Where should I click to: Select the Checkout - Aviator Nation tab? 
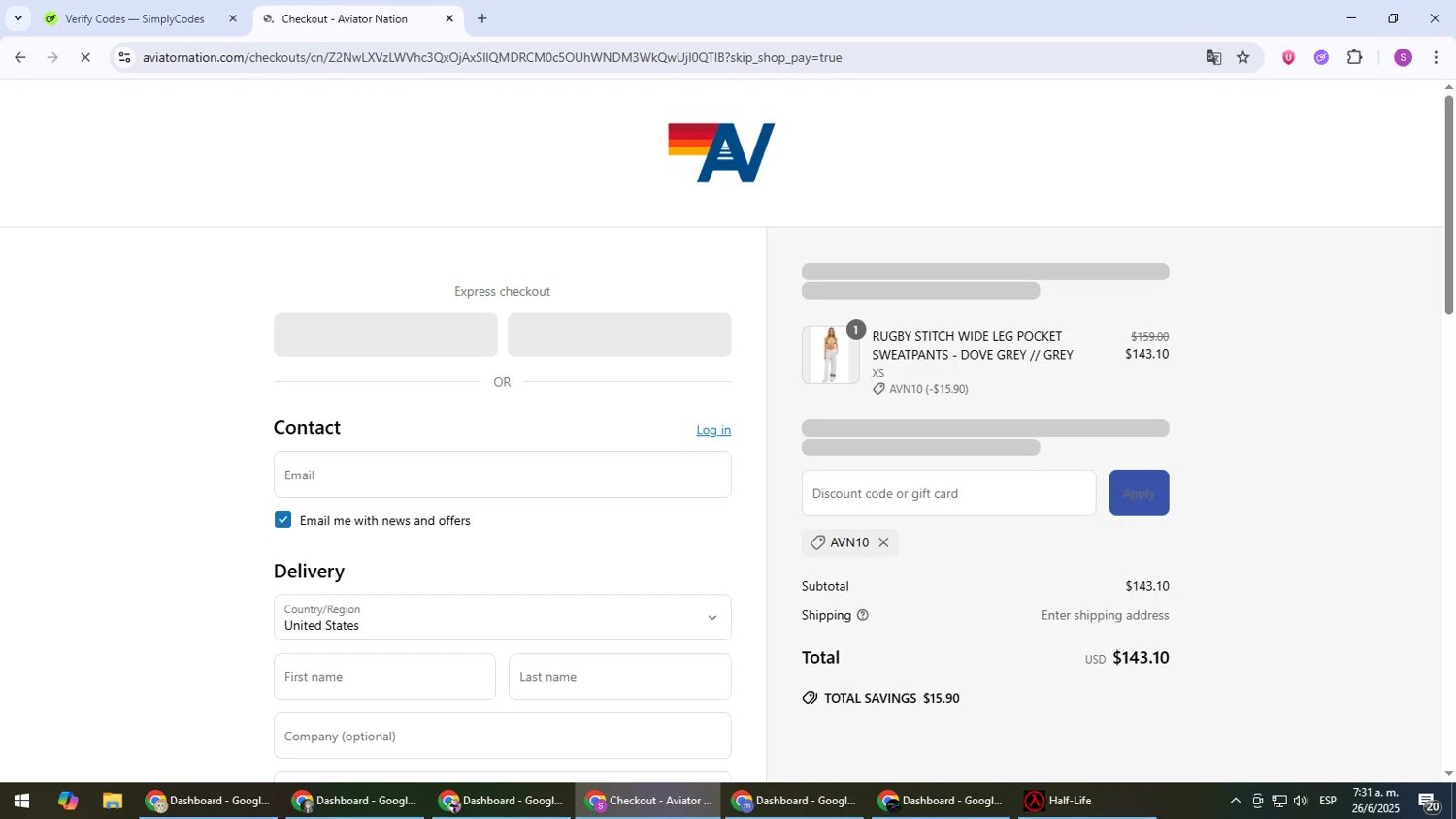click(x=357, y=18)
